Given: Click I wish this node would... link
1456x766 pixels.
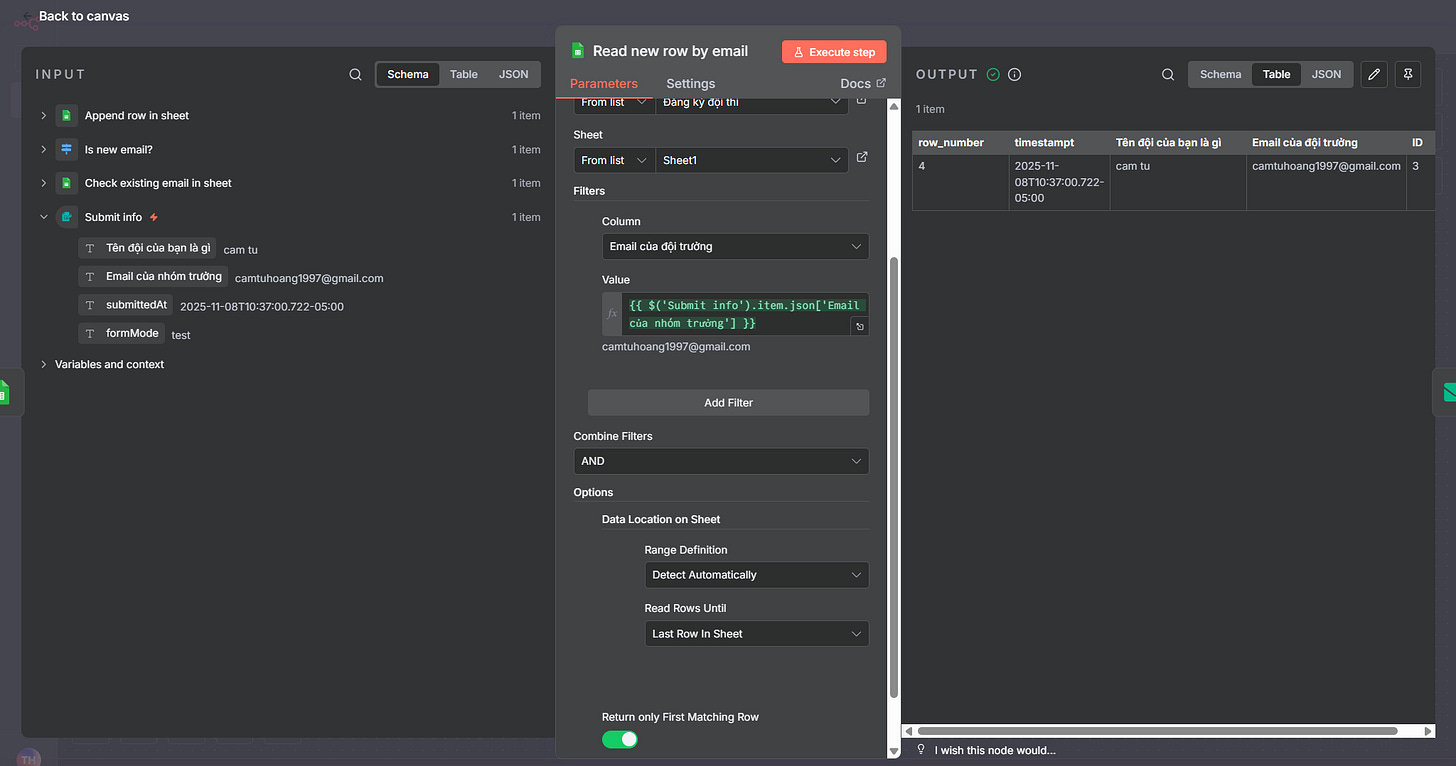Looking at the screenshot, I should pyautogui.click(x=995, y=750).
